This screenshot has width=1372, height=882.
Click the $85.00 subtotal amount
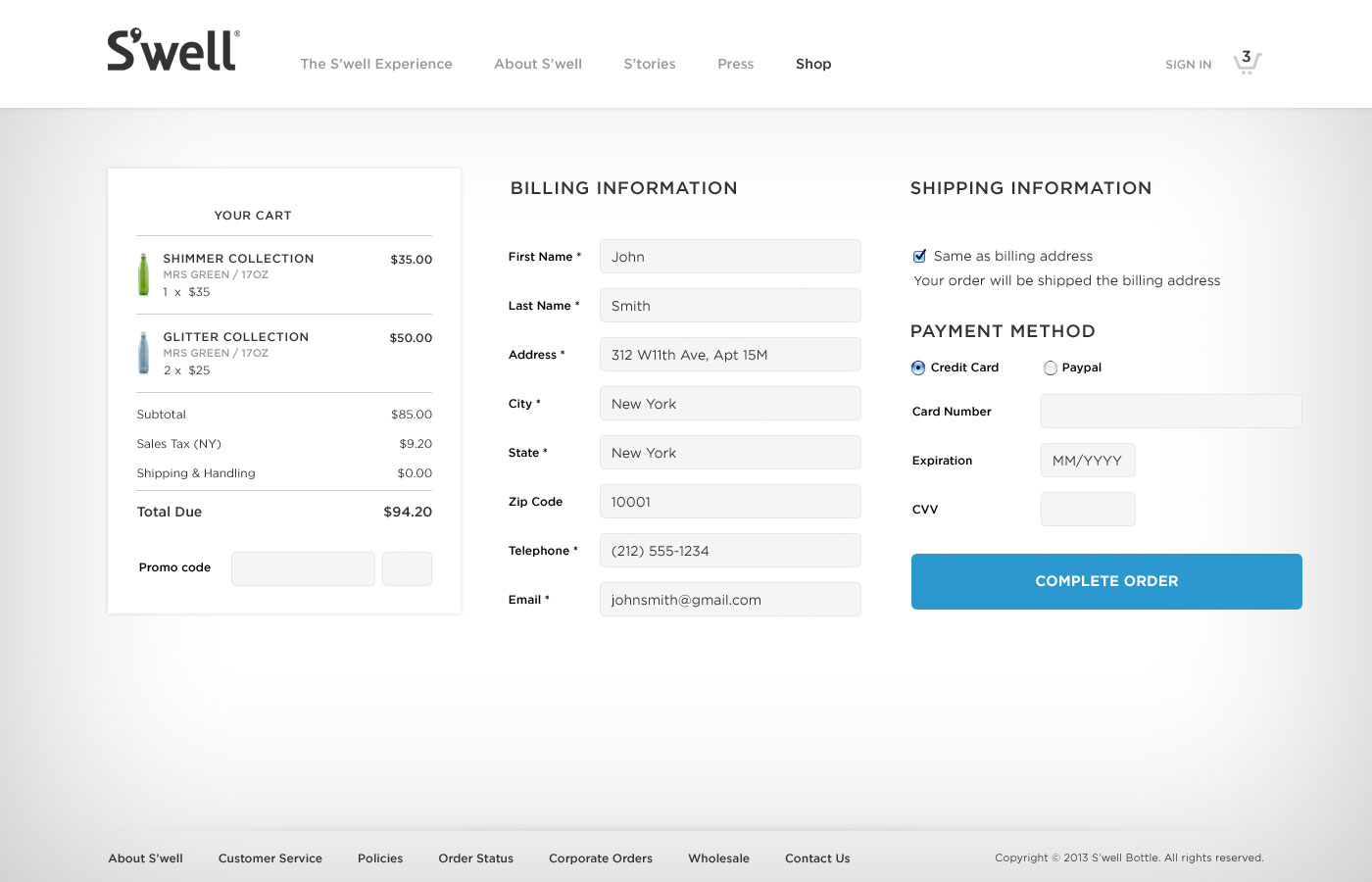pos(412,415)
